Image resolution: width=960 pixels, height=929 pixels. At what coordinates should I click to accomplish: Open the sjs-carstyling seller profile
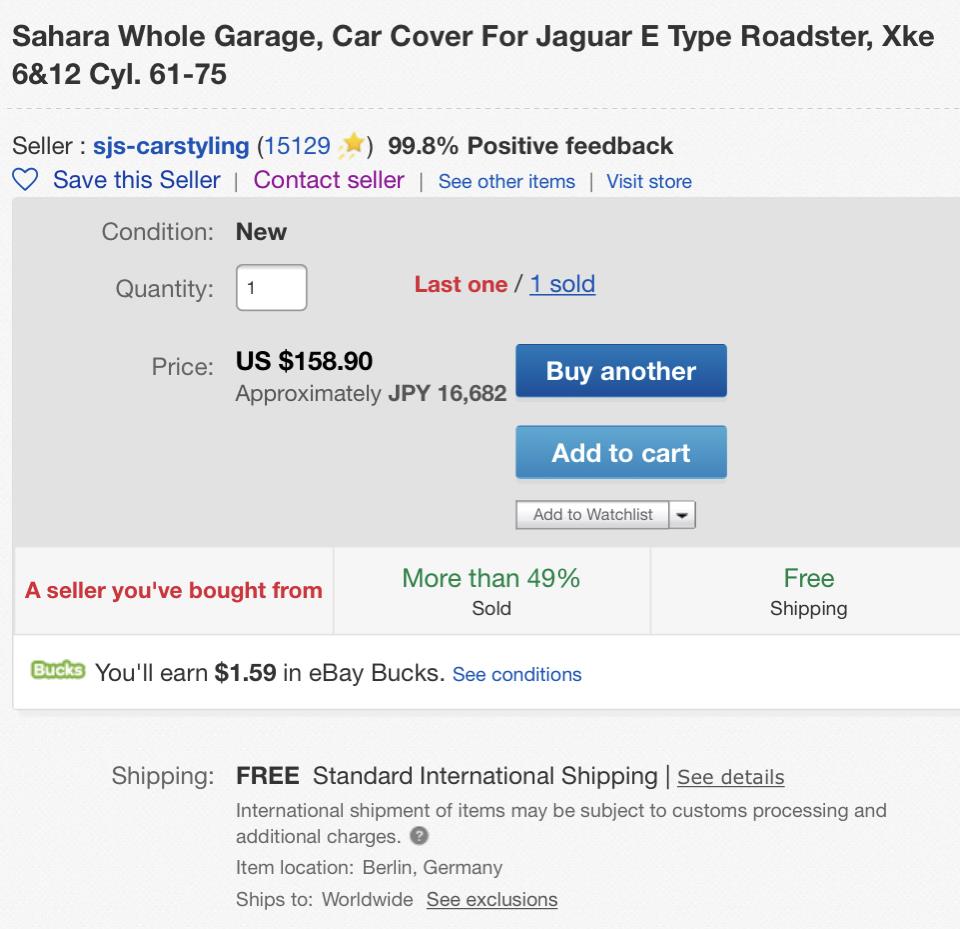tap(171, 146)
